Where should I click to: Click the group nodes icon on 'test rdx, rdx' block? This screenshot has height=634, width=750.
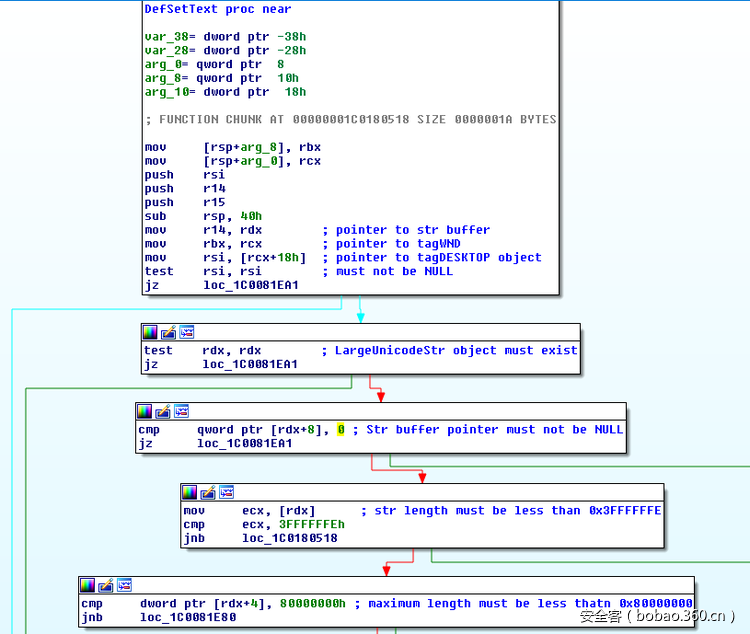click(x=186, y=332)
